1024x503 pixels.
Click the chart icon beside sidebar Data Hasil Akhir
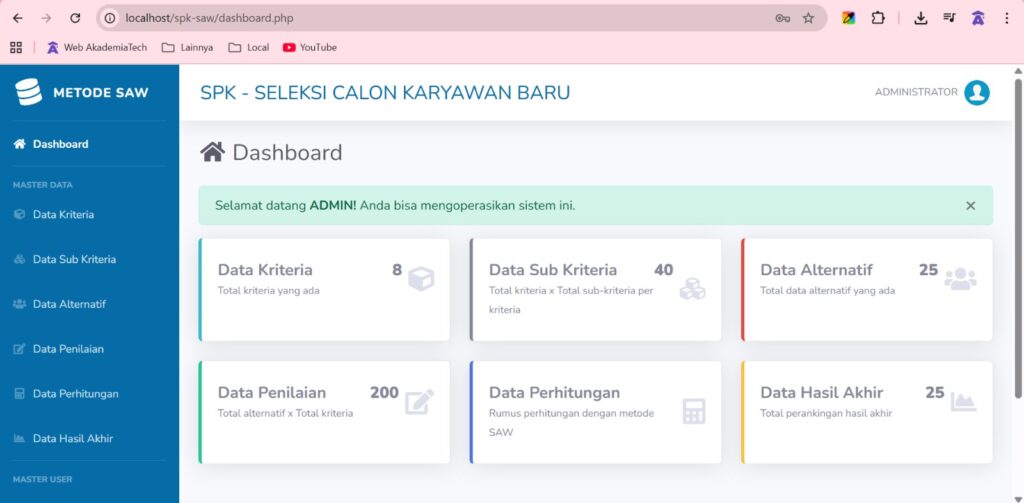20,438
